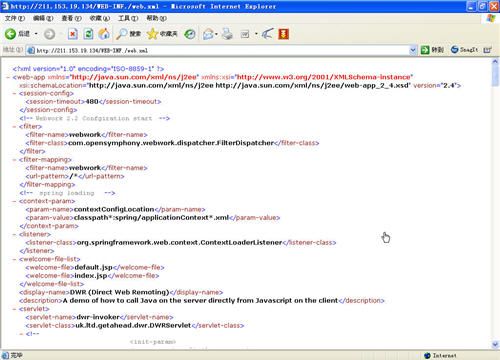Click the scrollbar down arrow

pos(495,345)
